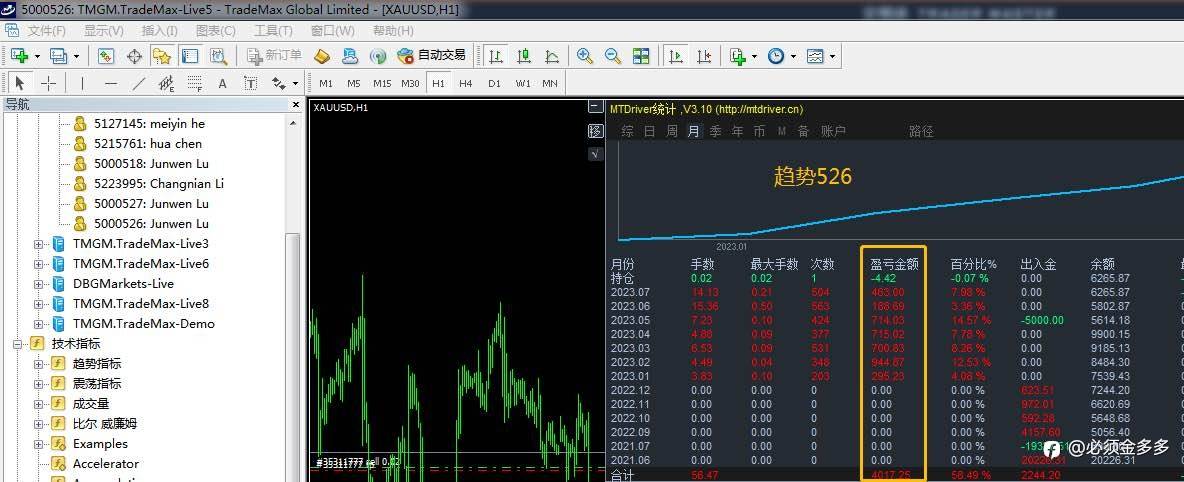Image resolution: width=1184 pixels, height=482 pixels.
Task: Open the periodicity clock dropdown arrow
Action: pyautogui.click(x=793, y=57)
